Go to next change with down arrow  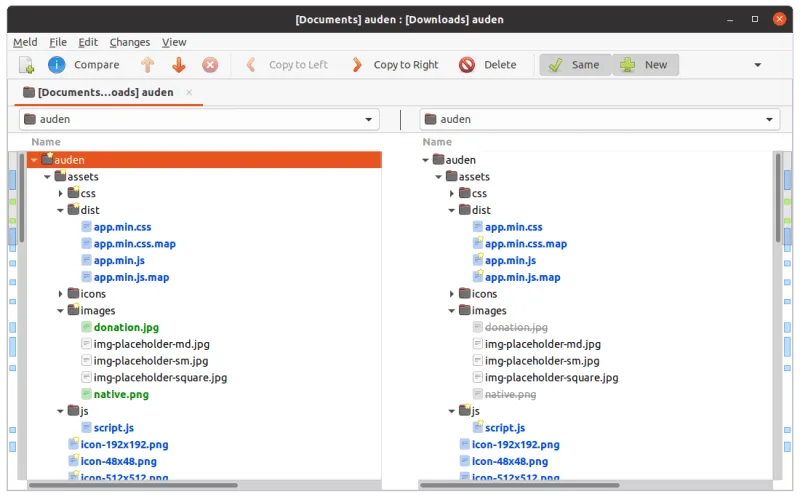(179, 65)
